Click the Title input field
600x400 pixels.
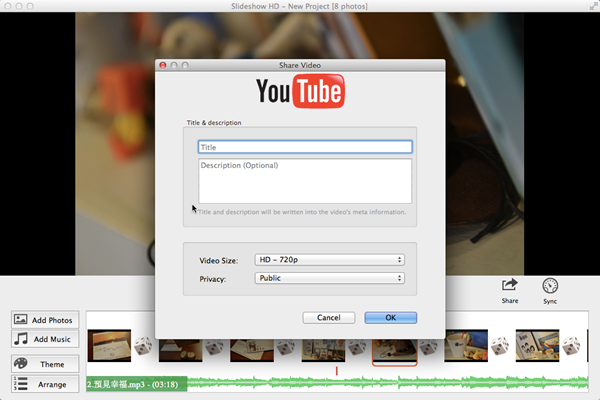point(305,147)
